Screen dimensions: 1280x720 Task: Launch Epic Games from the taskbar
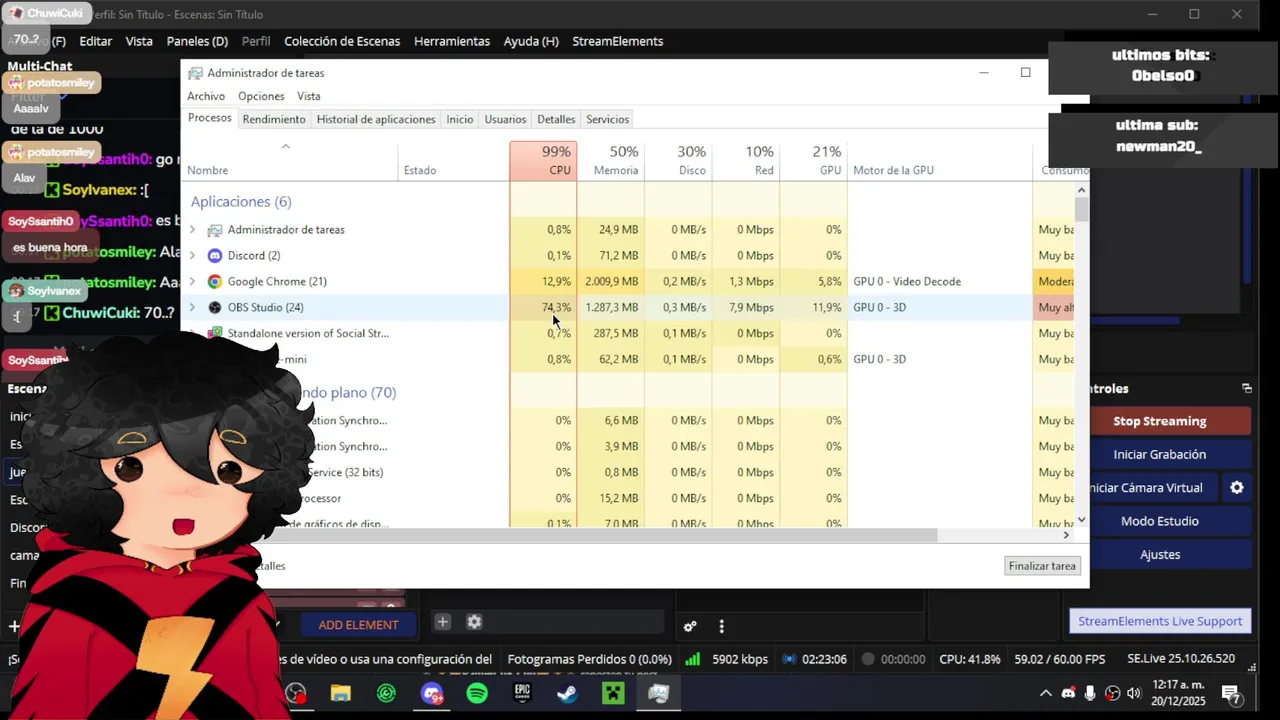522,693
